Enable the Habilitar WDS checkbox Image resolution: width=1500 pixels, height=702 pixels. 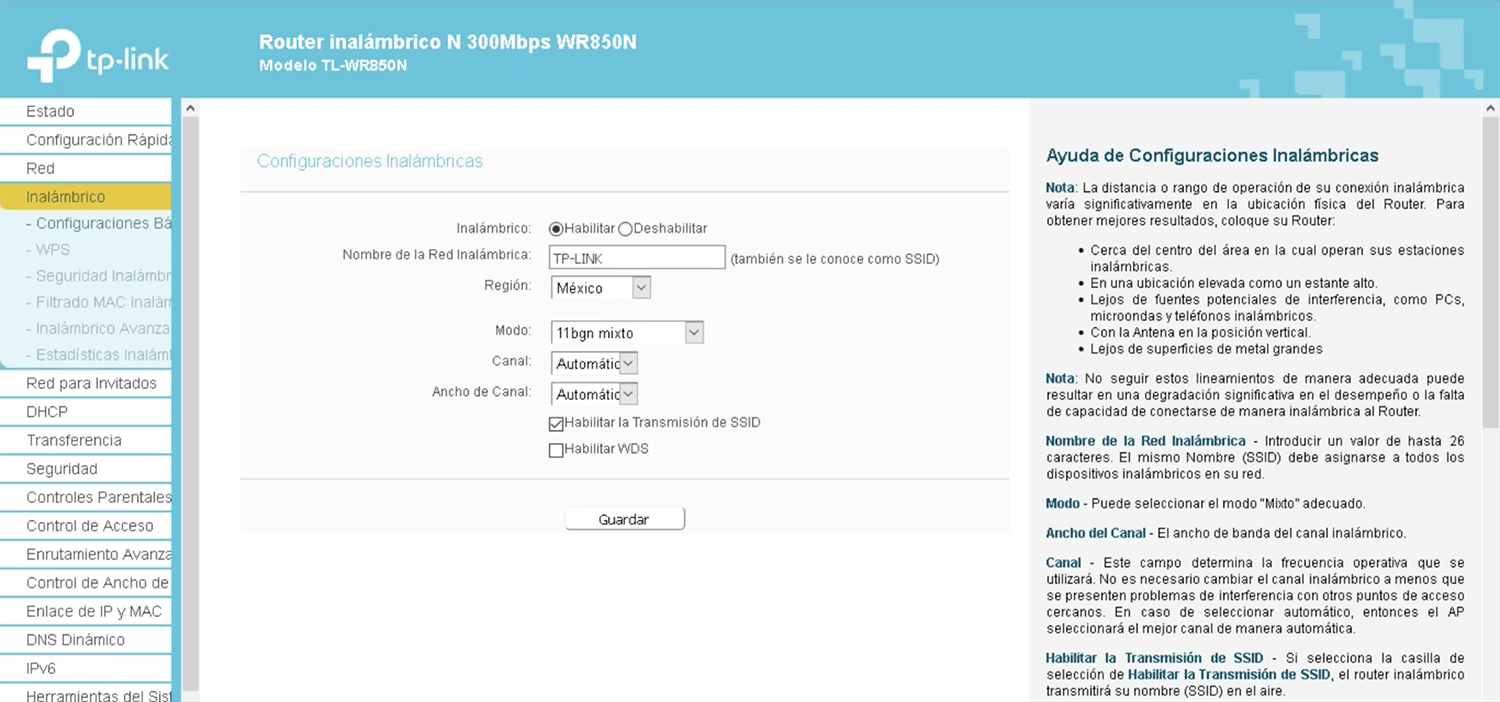(557, 451)
